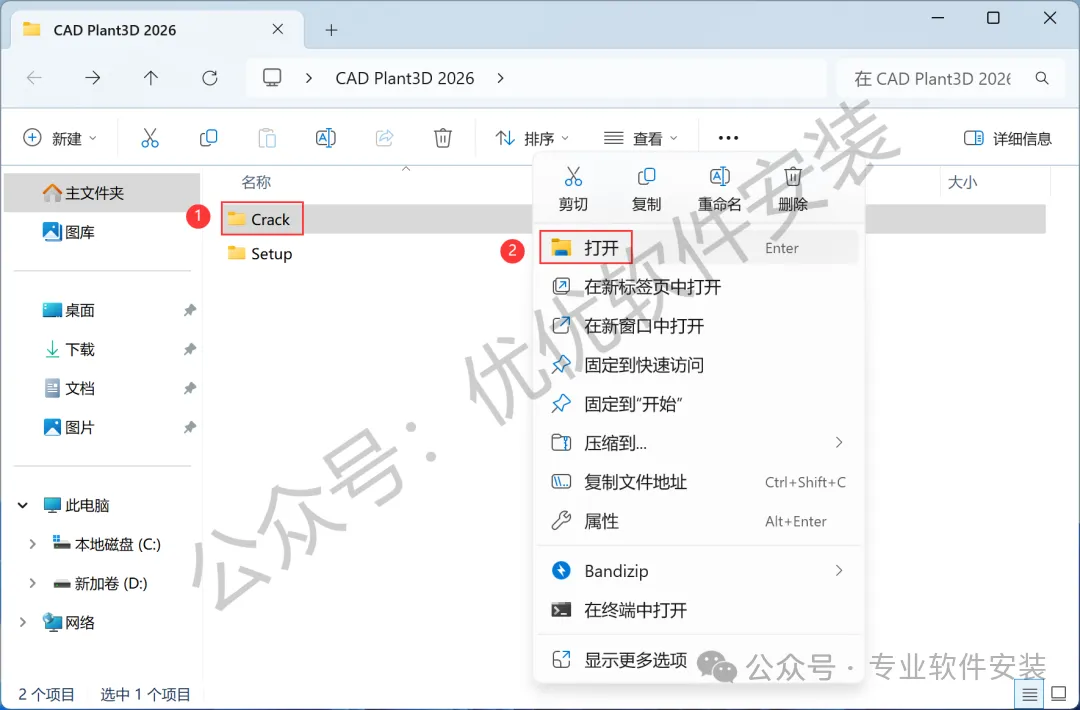This screenshot has height=710, width=1080.
Task: Click chevron before CAD Plant3D 2026 breadcrumb
Action: (309, 79)
